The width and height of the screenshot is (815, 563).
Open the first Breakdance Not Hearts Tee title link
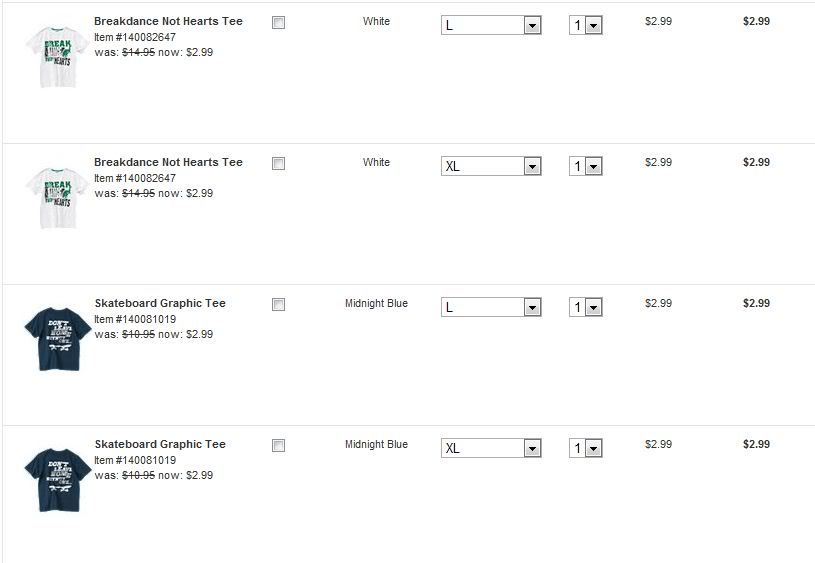point(168,21)
